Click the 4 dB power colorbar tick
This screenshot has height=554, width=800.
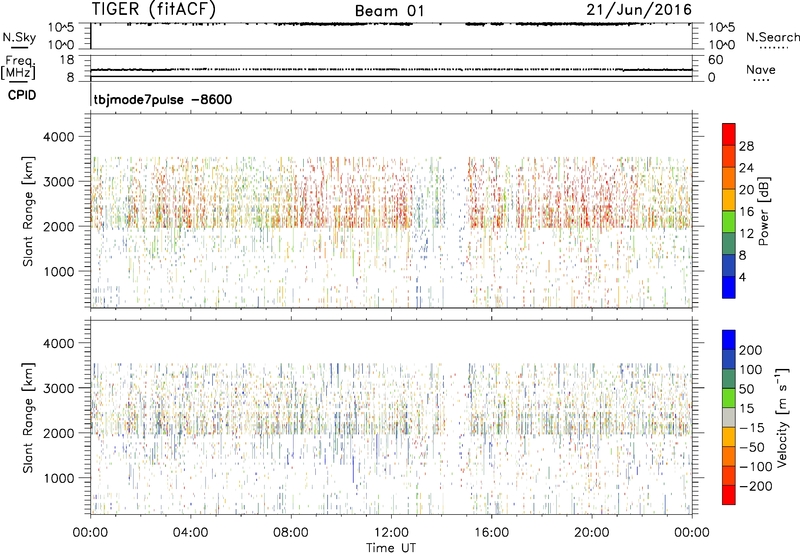742,277
